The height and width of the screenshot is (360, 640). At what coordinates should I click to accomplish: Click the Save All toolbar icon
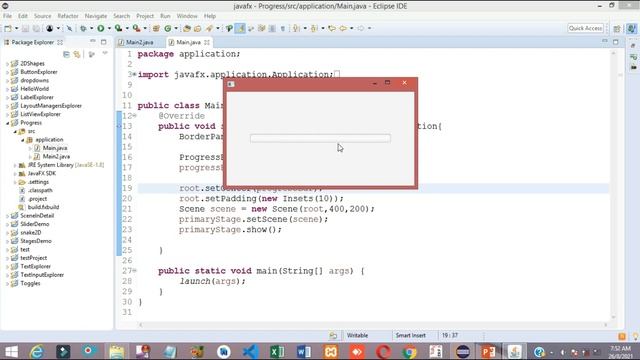36,28
